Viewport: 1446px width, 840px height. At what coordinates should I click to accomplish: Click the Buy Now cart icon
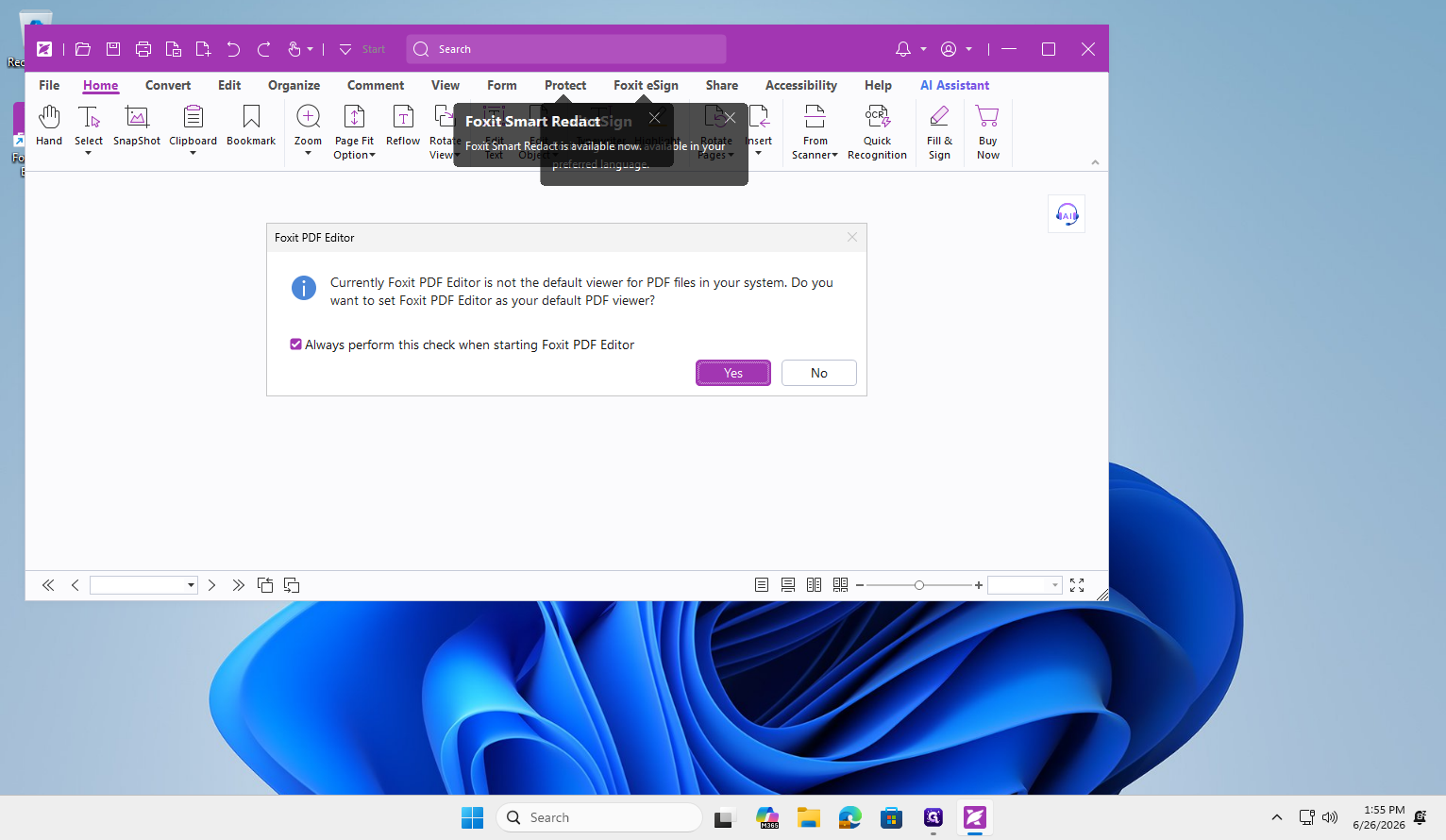[988, 132]
